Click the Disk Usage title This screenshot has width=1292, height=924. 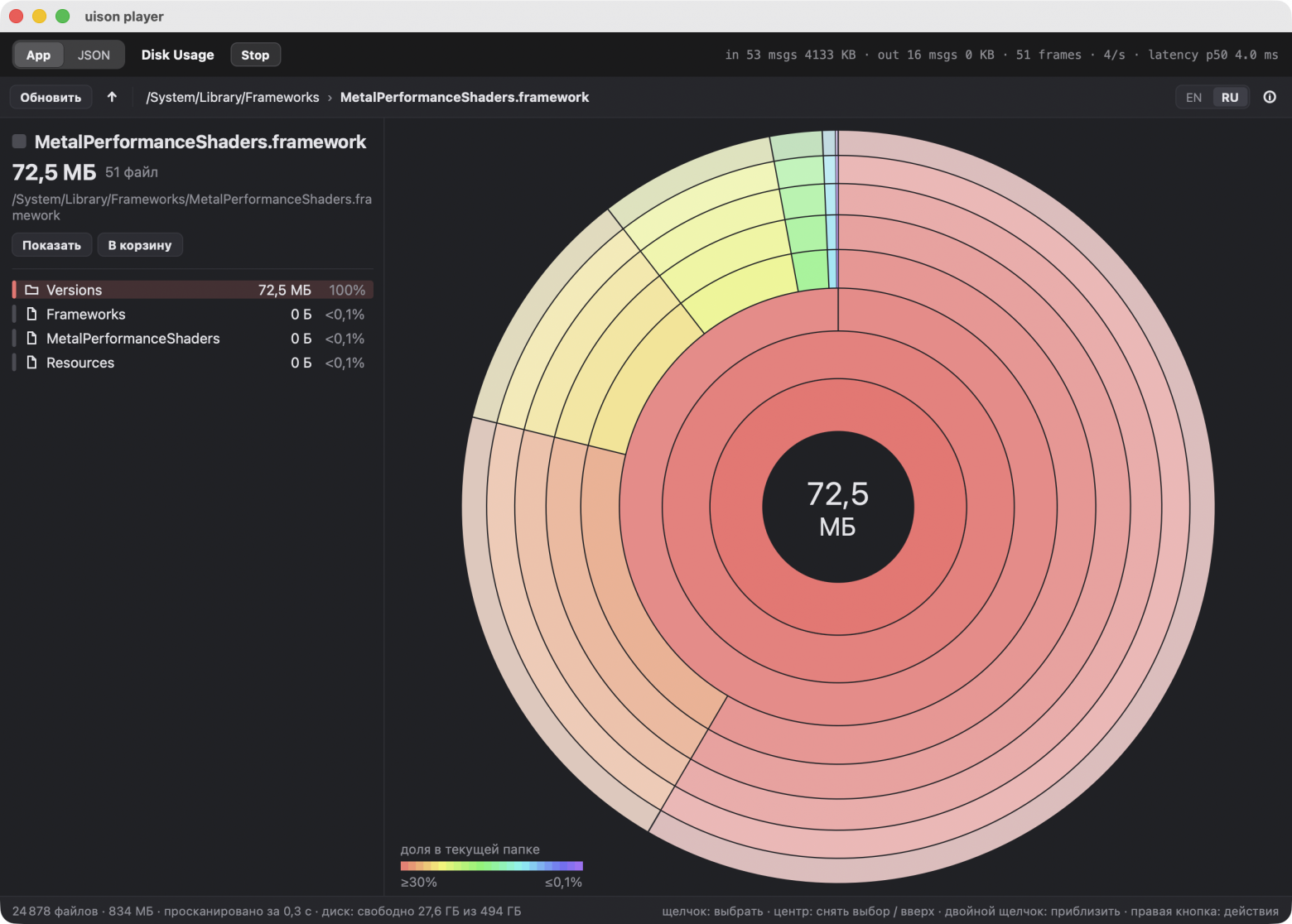click(x=177, y=55)
